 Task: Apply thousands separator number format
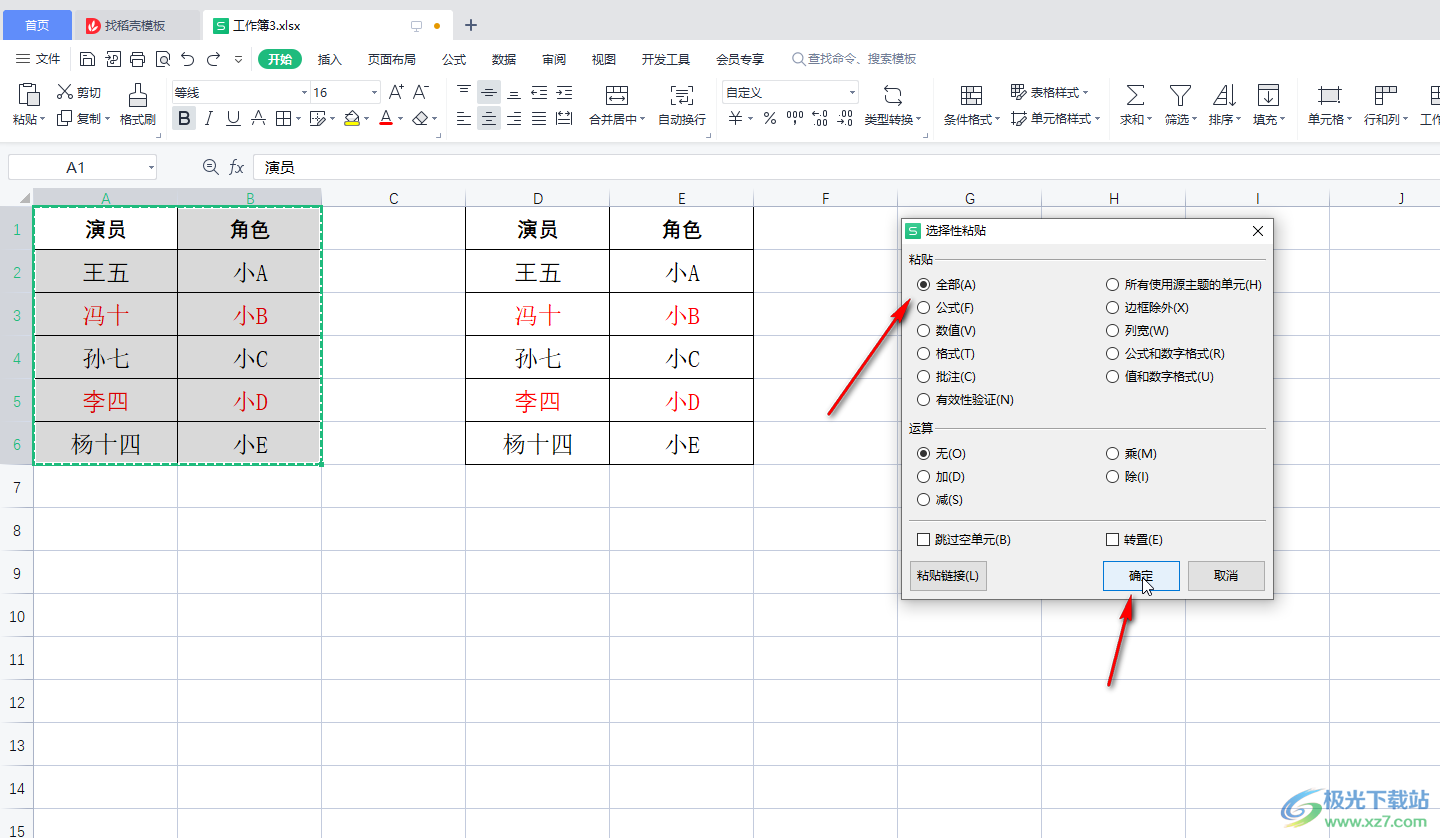[x=795, y=119]
